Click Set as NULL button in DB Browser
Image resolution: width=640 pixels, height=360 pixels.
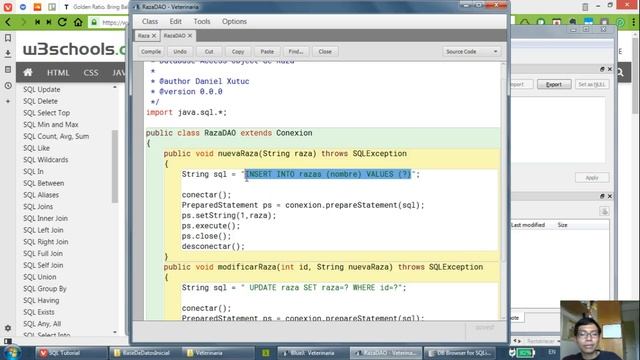[x=592, y=84]
